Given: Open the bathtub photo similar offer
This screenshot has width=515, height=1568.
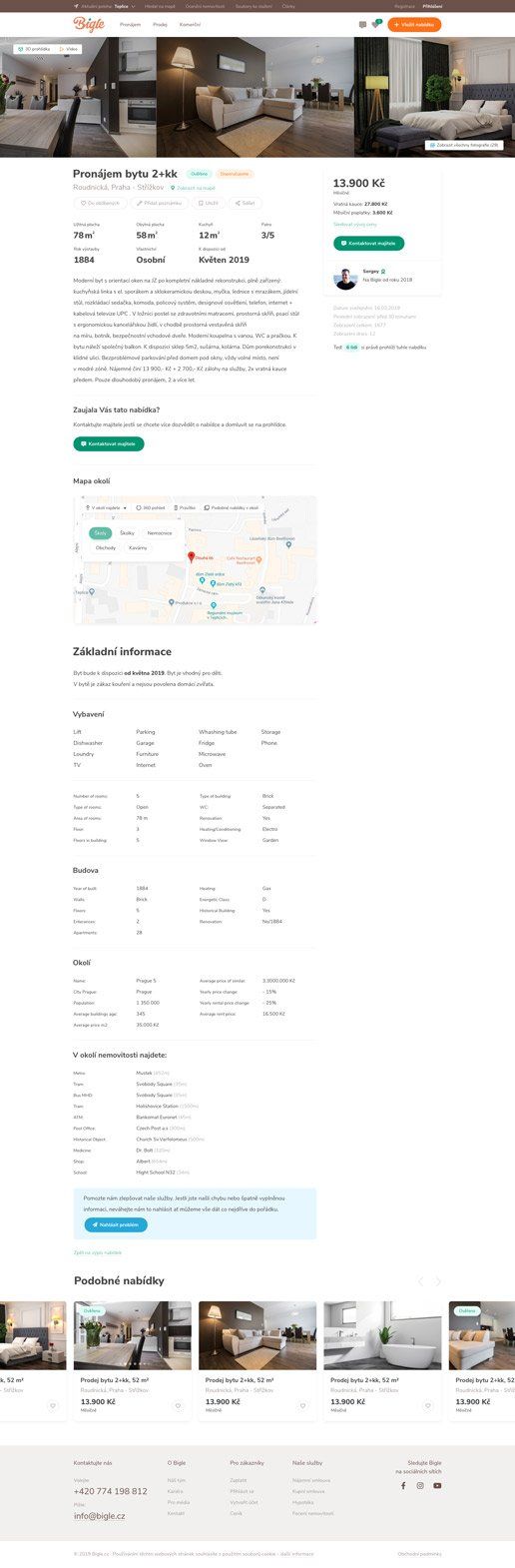Looking at the screenshot, I should [x=382, y=1335].
